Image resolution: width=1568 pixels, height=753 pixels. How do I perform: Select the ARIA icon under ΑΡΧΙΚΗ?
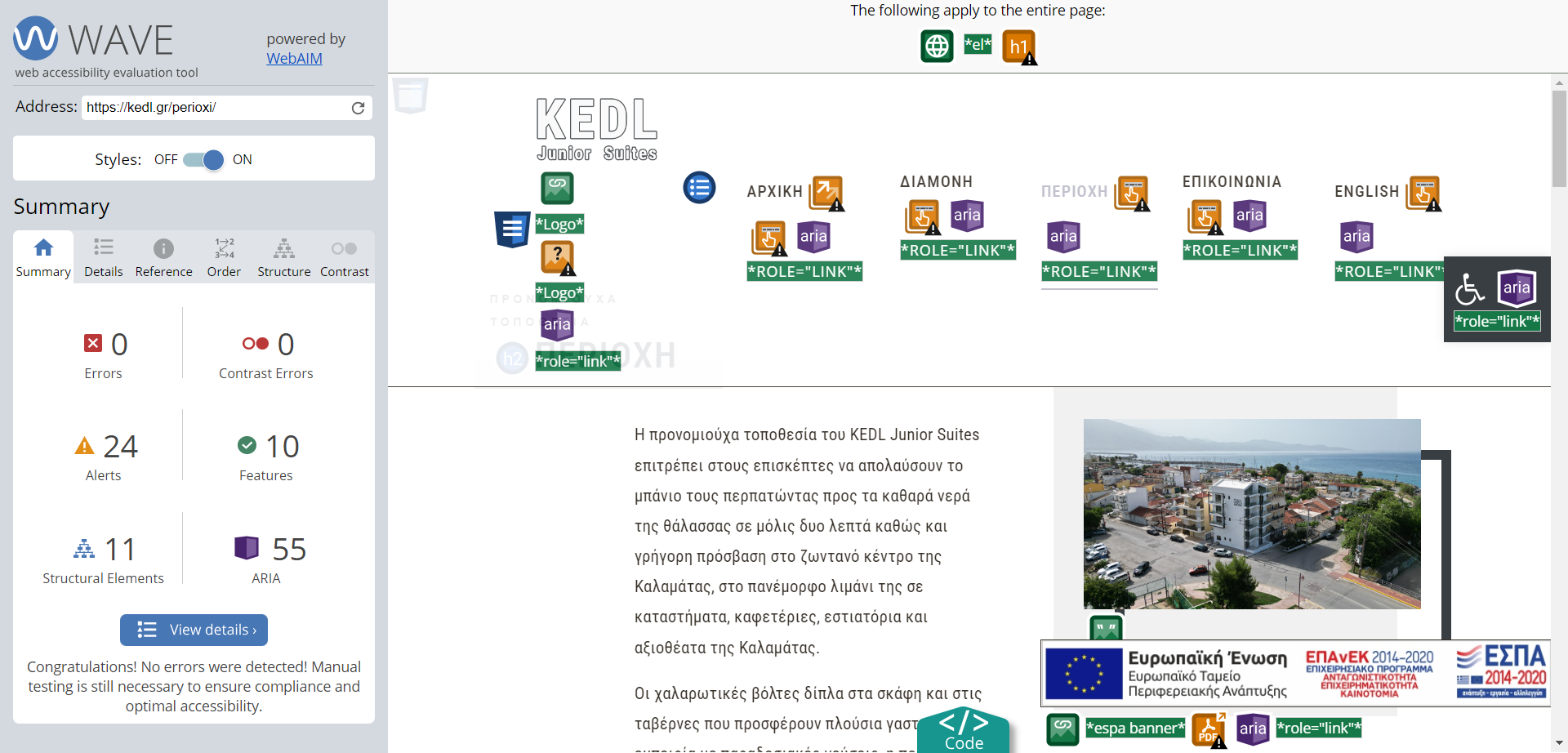click(x=813, y=237)
